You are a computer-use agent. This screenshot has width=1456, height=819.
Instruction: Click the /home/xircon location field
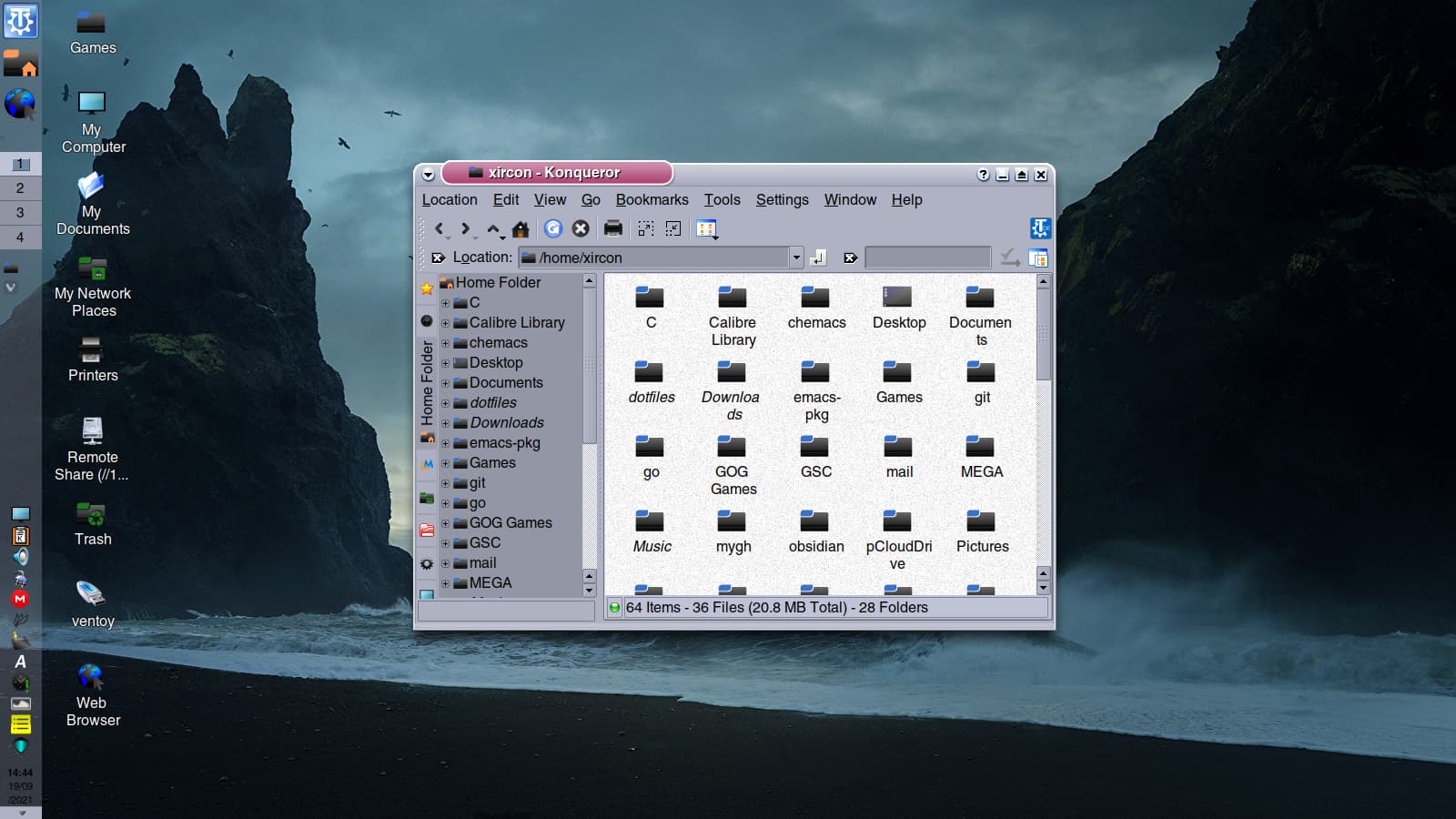(x=653, y=258)
